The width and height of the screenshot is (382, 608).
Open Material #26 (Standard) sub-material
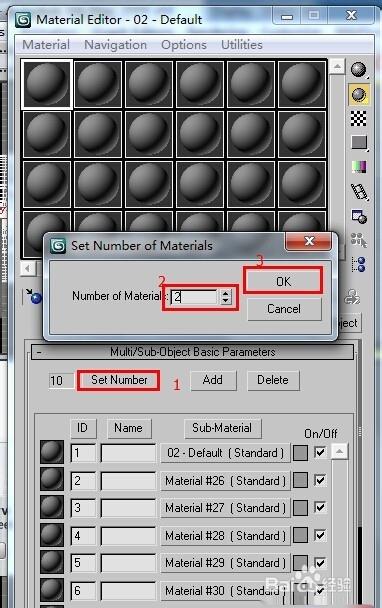point(225,481)
